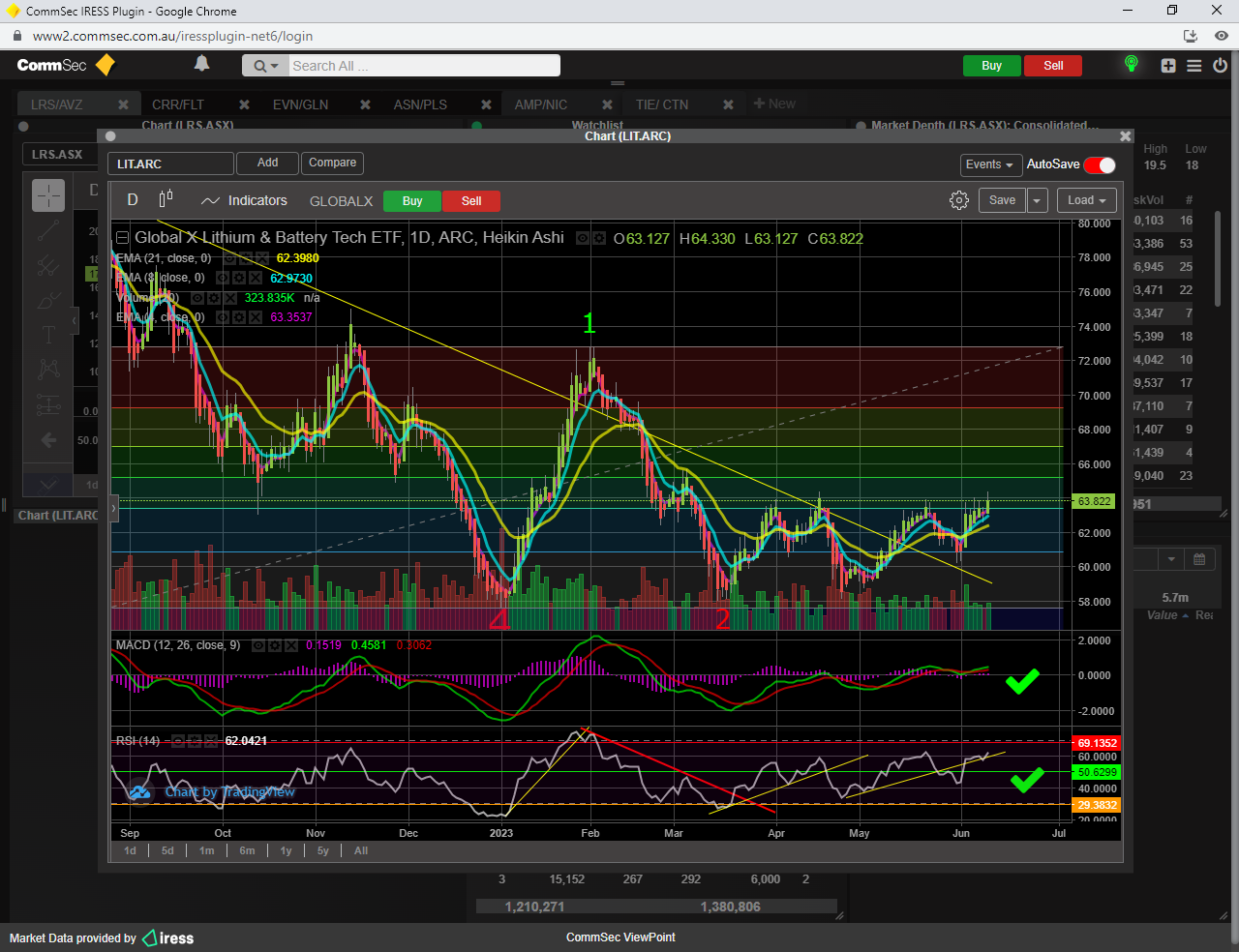
Task: Click the Add button beside LIT.ARC
Action: coord(268,163)
